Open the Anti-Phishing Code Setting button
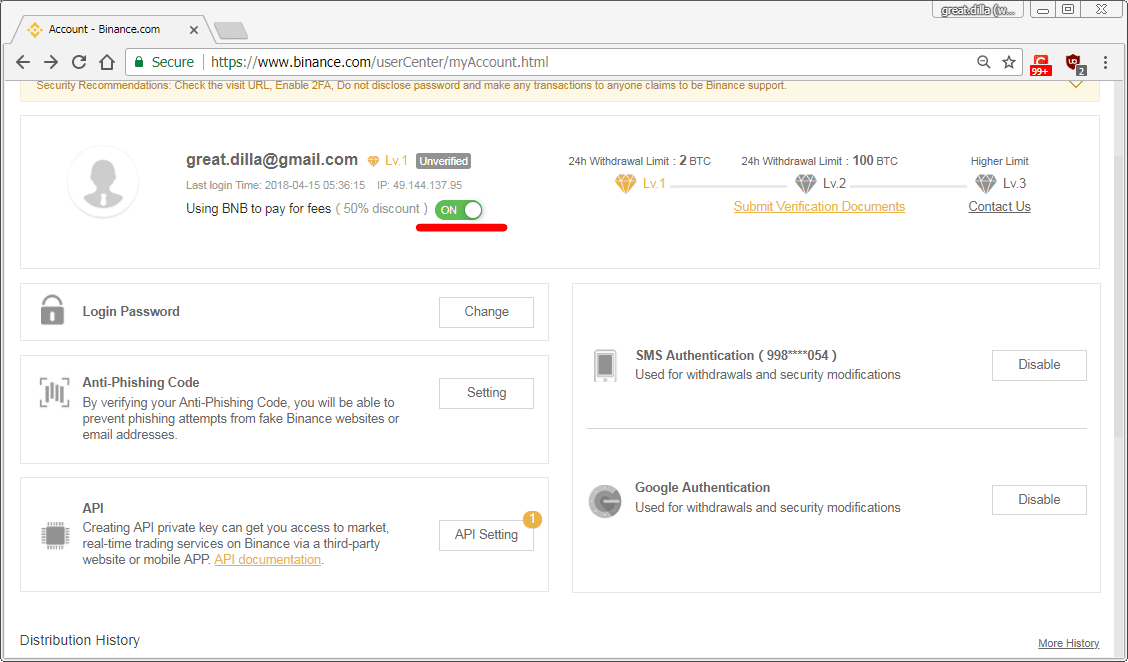 (486, 393)
